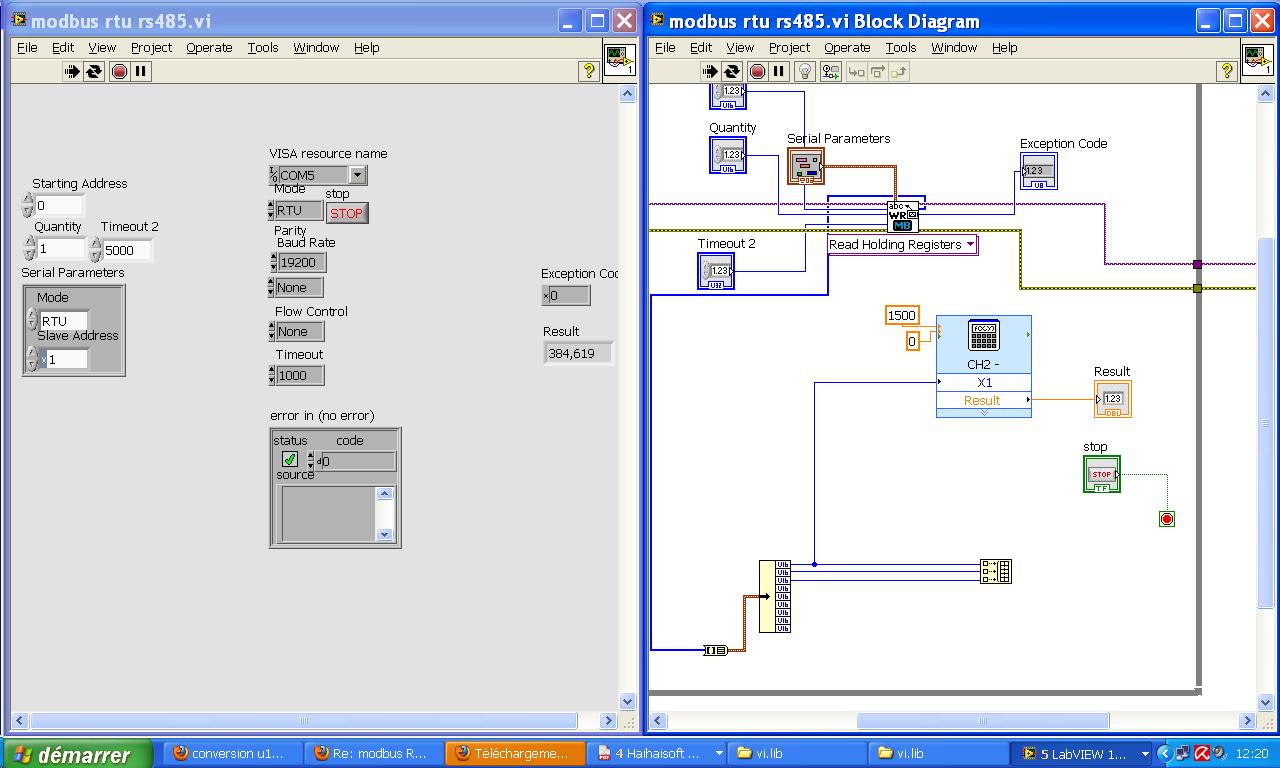Click the Slave Address value field
Screen dimensions: 1280x768
tap(67, 359)
